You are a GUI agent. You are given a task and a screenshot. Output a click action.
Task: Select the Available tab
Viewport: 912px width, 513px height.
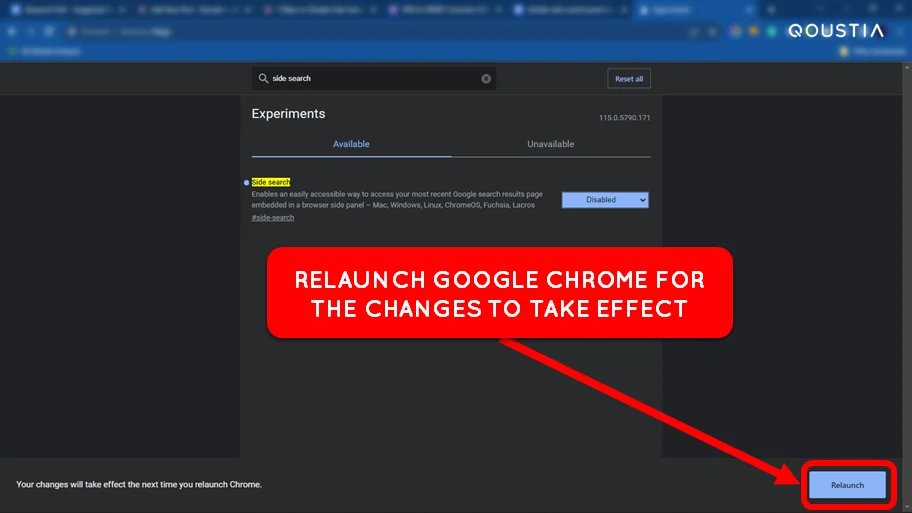(x=351, y=144)
